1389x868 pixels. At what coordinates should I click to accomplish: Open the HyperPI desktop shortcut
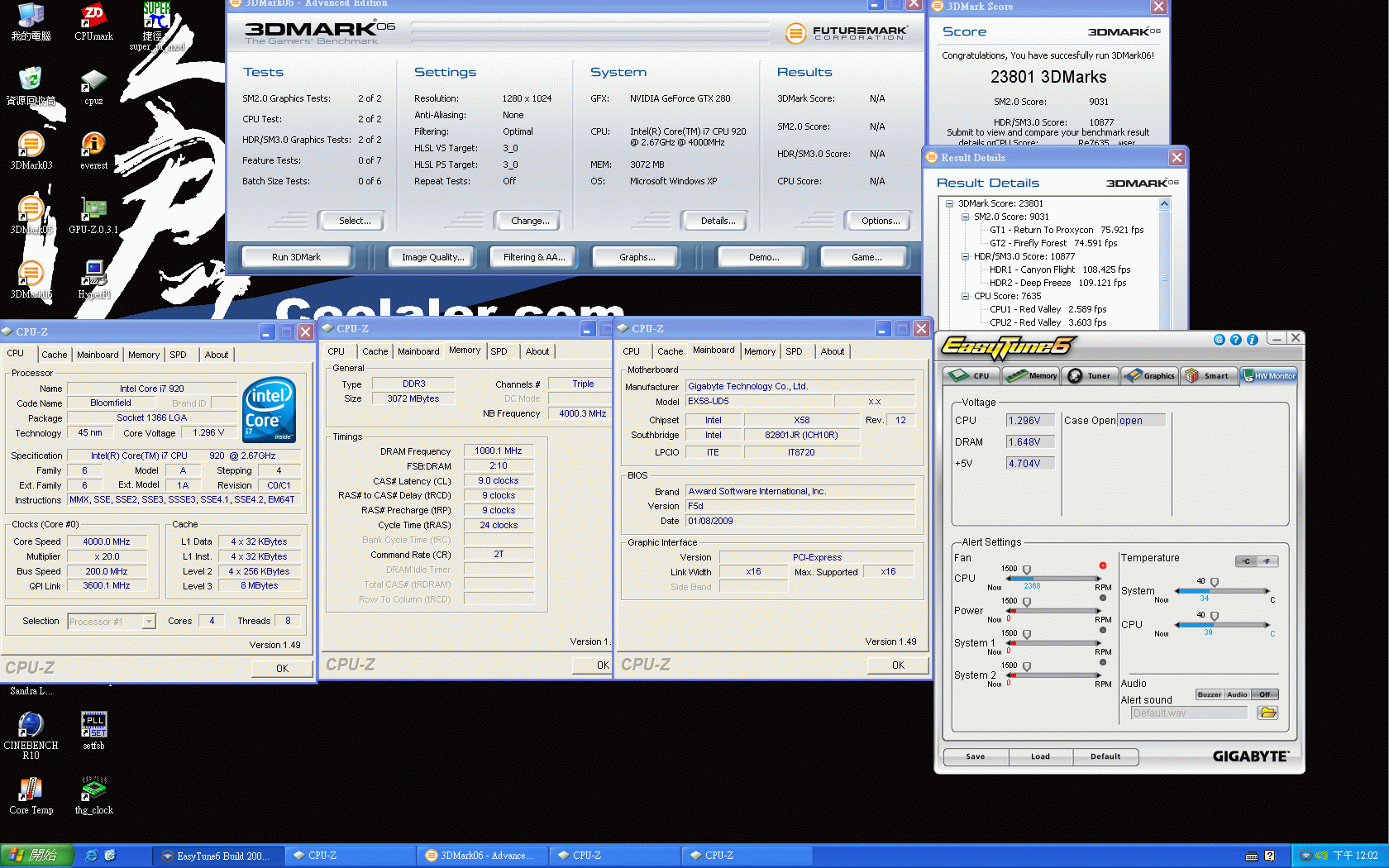(93, 279)
